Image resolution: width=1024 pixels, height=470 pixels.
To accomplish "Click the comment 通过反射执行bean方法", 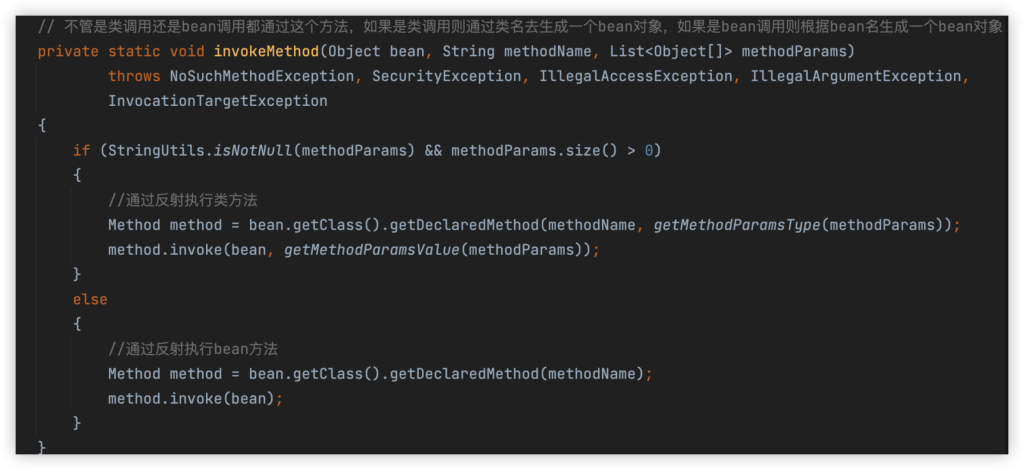I will click(192, 349).
